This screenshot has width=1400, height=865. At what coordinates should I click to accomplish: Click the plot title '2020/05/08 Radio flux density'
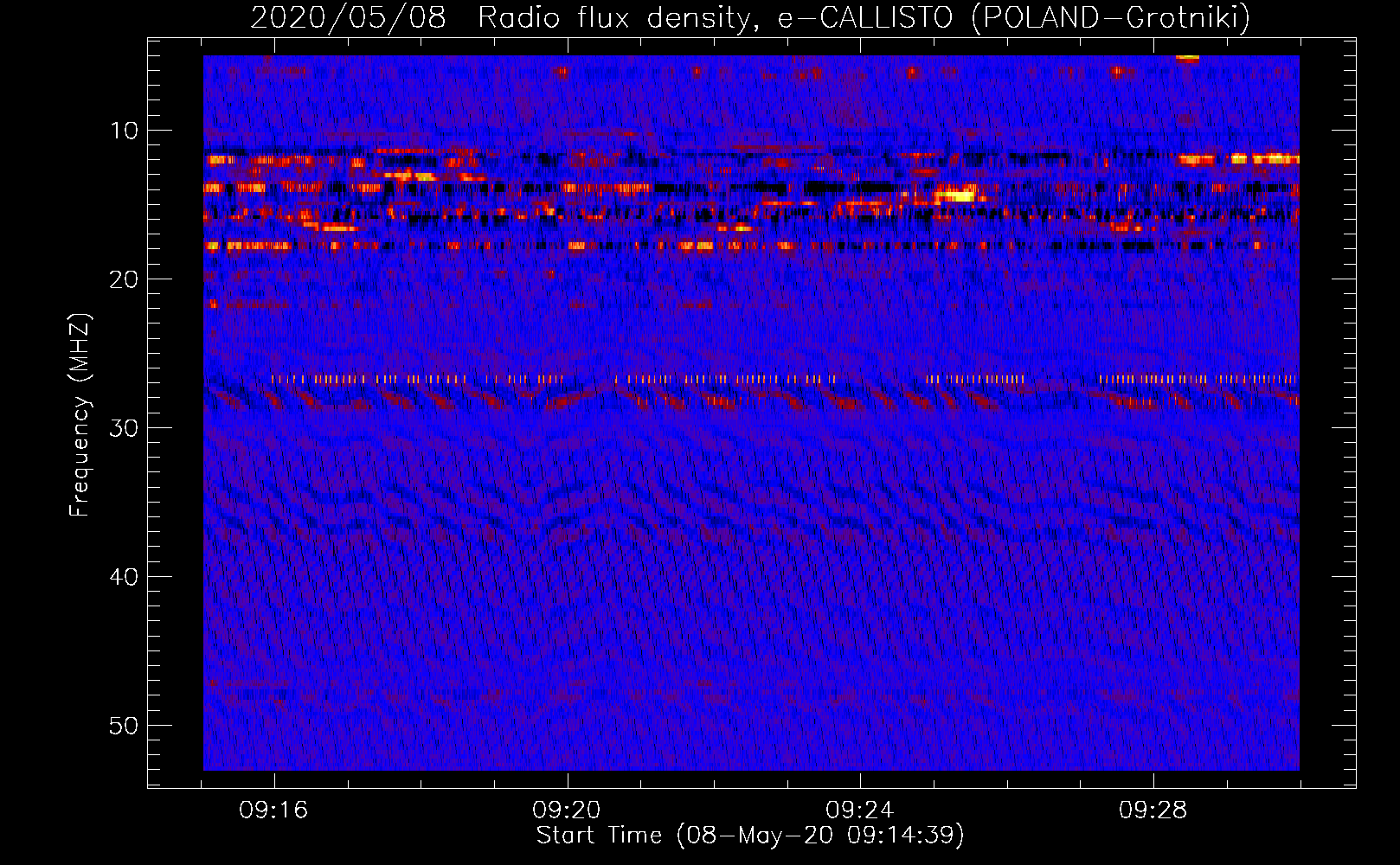tap(750, 17)
